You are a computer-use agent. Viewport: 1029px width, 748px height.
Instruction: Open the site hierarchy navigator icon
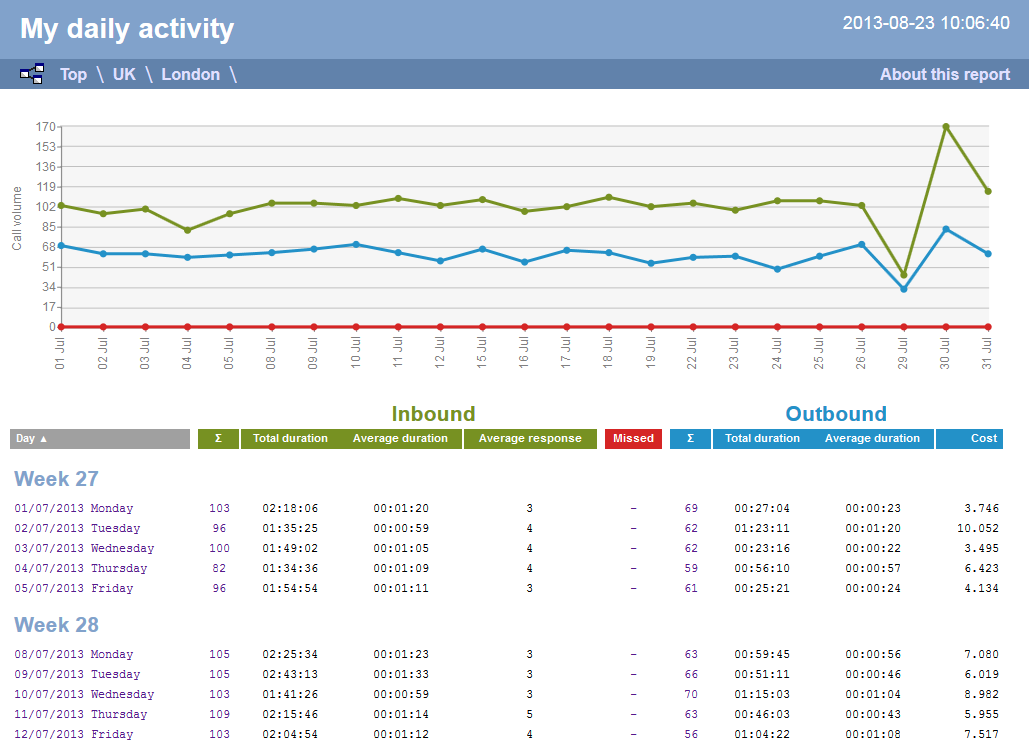[30, 73]
